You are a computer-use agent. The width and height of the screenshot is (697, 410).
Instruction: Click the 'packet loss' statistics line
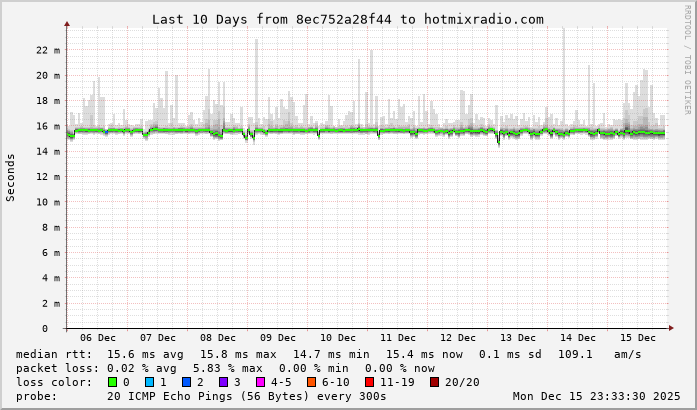225,368
